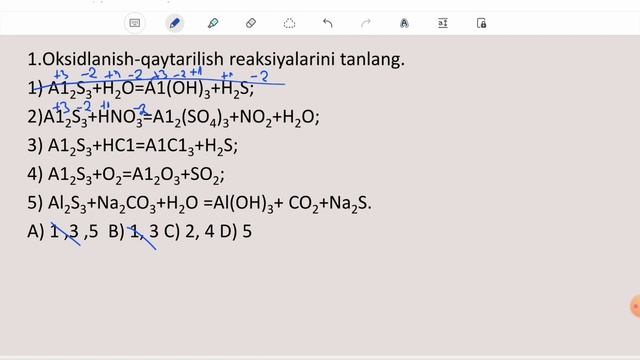This screenshot has height=360, width=640.
Task: Click answer option 'B) 1, 3'
Action: point(133,231)
